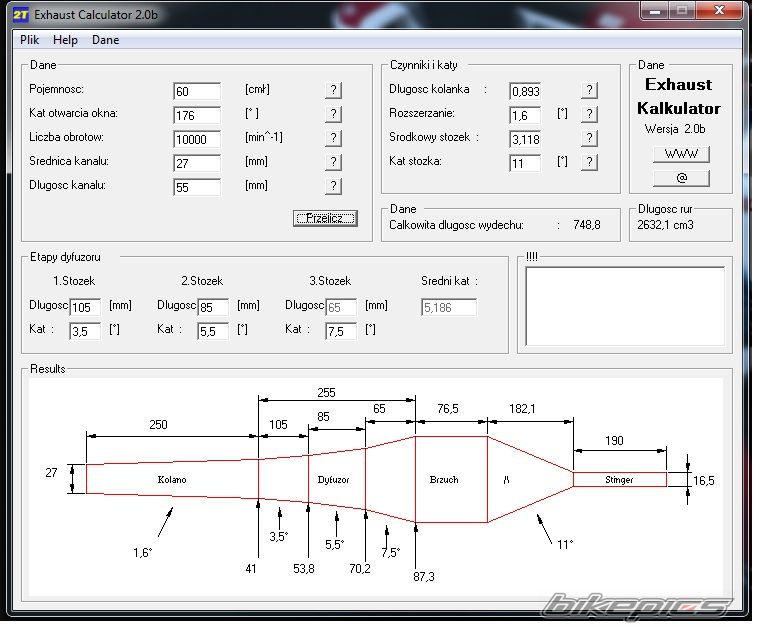Image resolution: width=758 pixels, height=630 pixels.
Task: Open help for Liczba obrotow field
Action: (333, 138)
